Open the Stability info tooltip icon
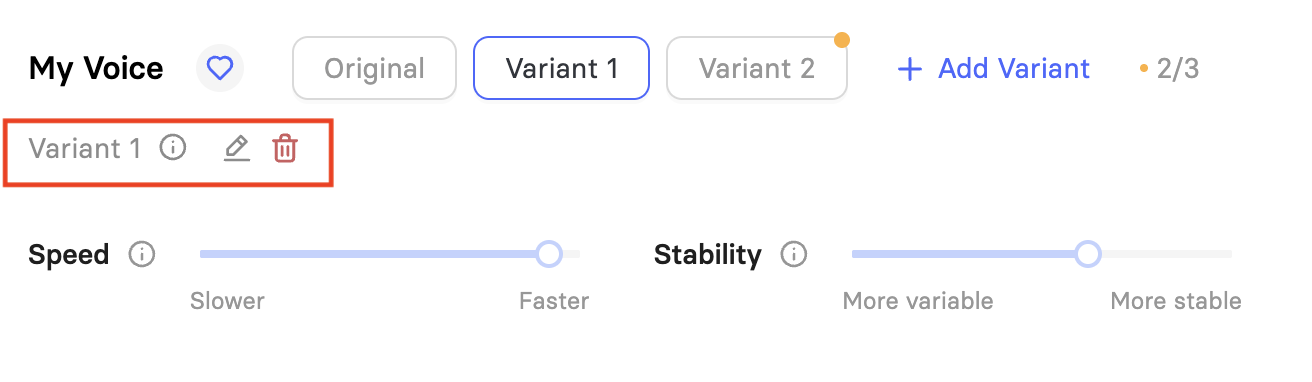The image size is (1312, 382). (794, 255)
